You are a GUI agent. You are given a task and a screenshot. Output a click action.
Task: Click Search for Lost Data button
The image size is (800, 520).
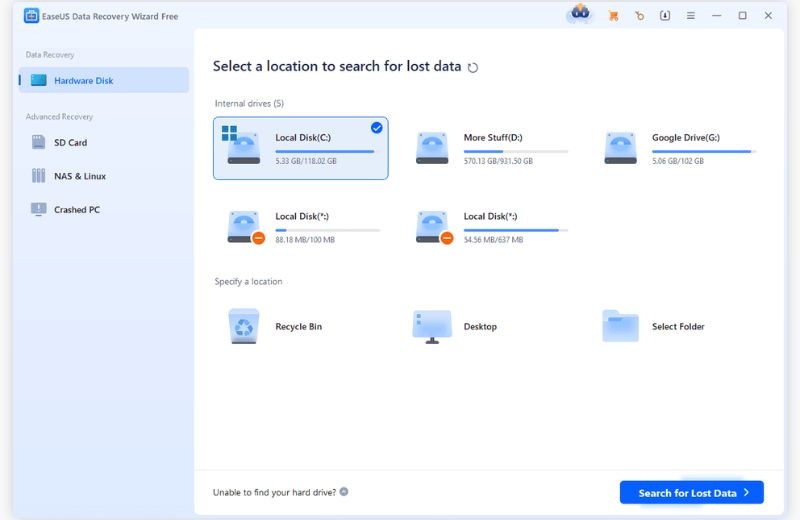[x=691, y=492]
